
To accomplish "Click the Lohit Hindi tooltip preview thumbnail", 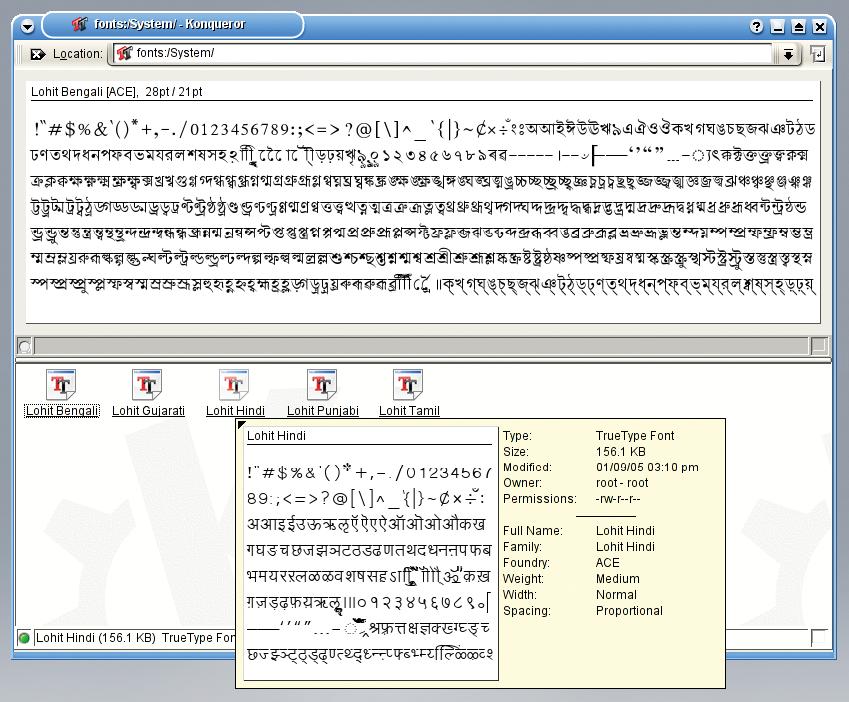I will (370, 553).
